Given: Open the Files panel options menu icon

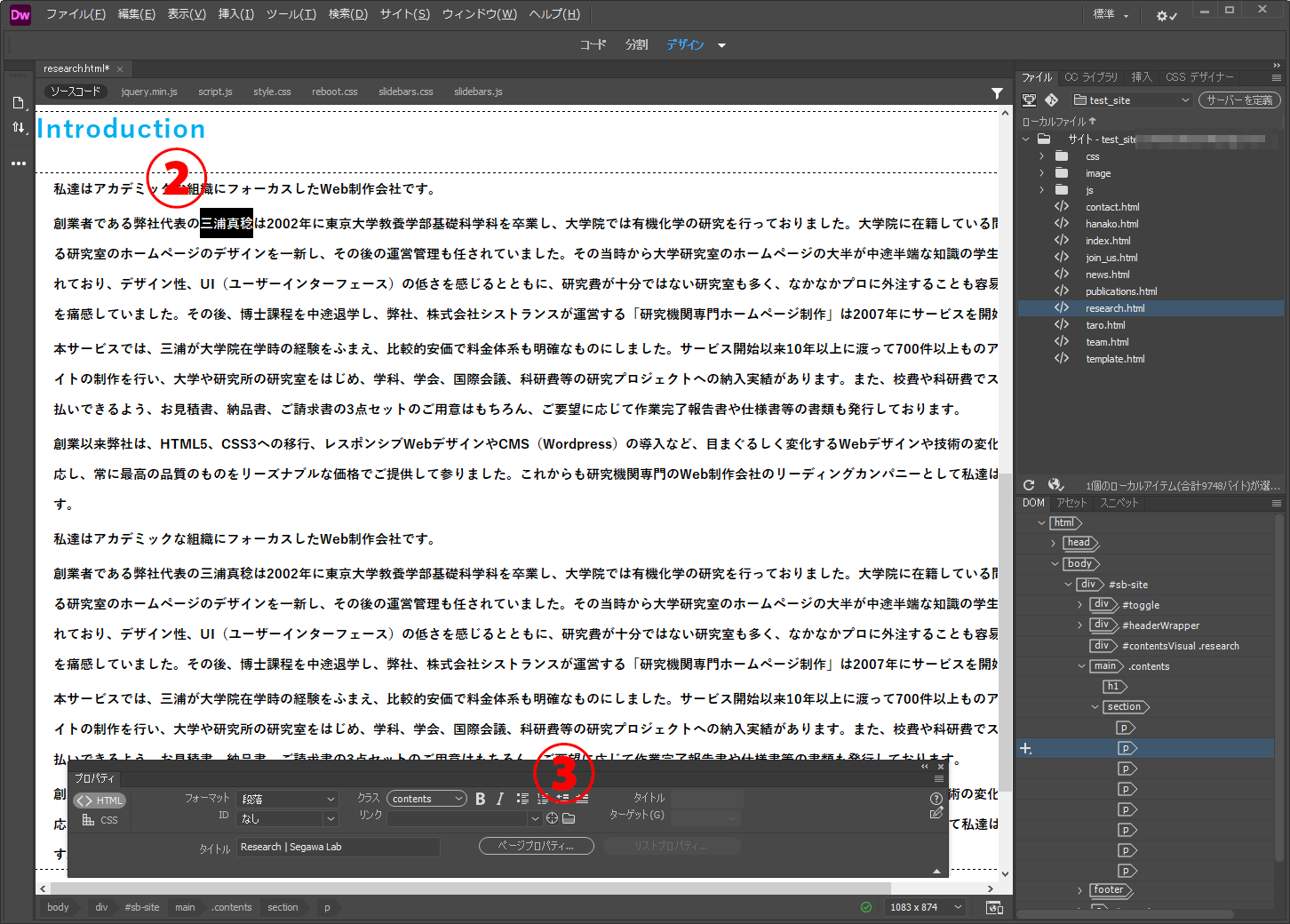Looking at the screenshot, I should pos(1277,78).
